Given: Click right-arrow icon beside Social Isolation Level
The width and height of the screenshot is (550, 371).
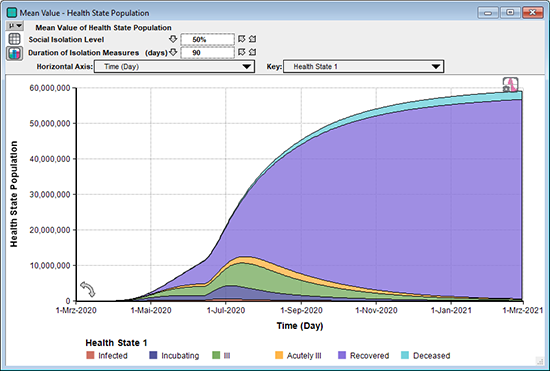Looking at the screenshot, I should pyautogui.click(x=241, y=39).
